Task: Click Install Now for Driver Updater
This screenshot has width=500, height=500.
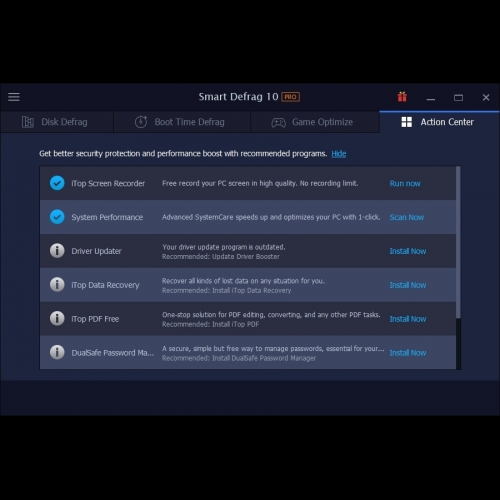Action: click(408, 251)
